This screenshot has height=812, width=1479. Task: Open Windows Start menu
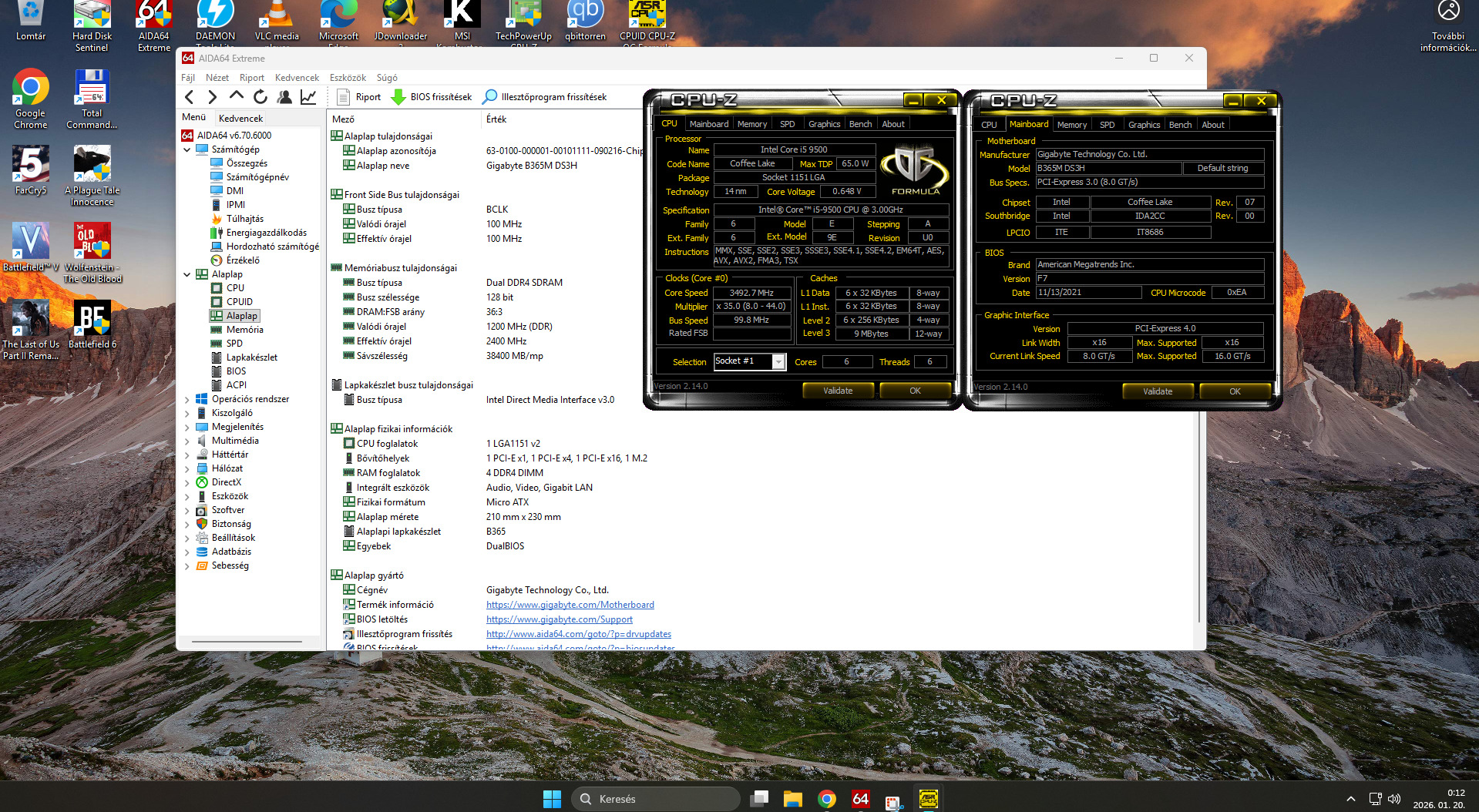click(552, 799)
